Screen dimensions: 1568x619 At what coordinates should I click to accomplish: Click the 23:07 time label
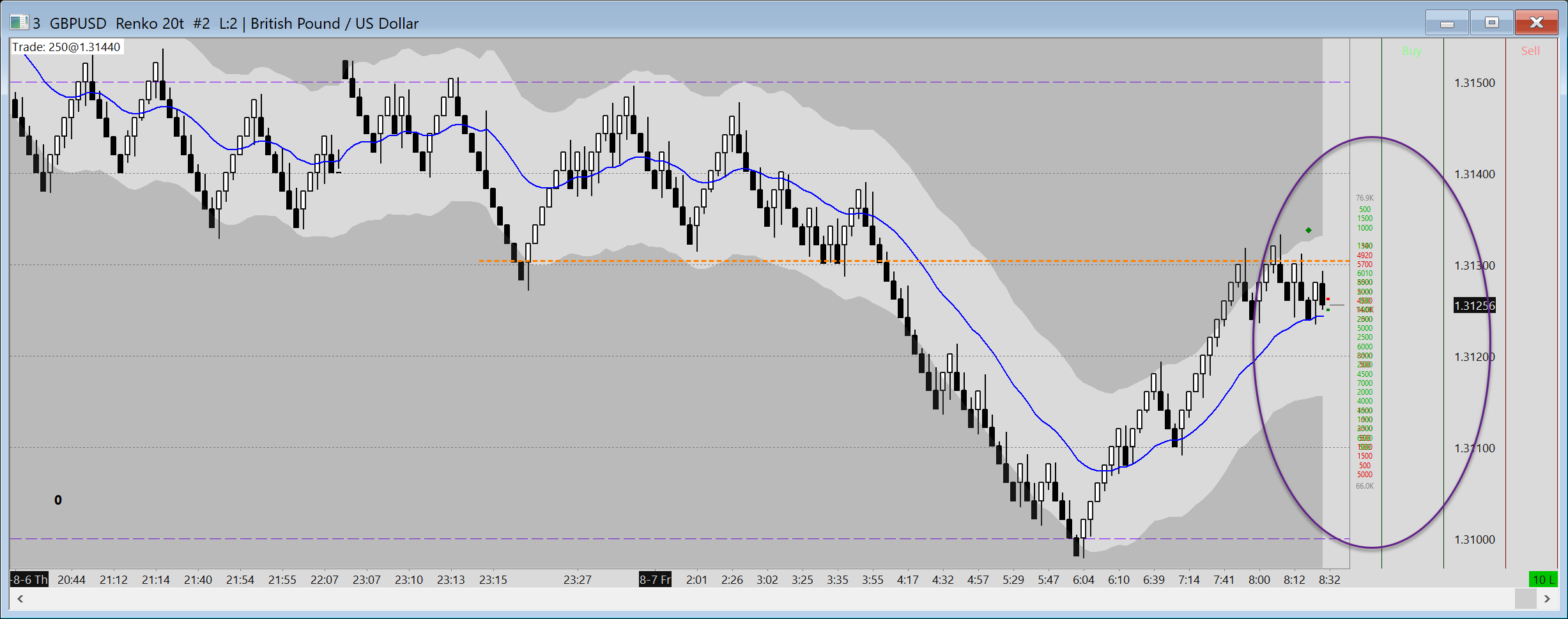coord(367,579)
